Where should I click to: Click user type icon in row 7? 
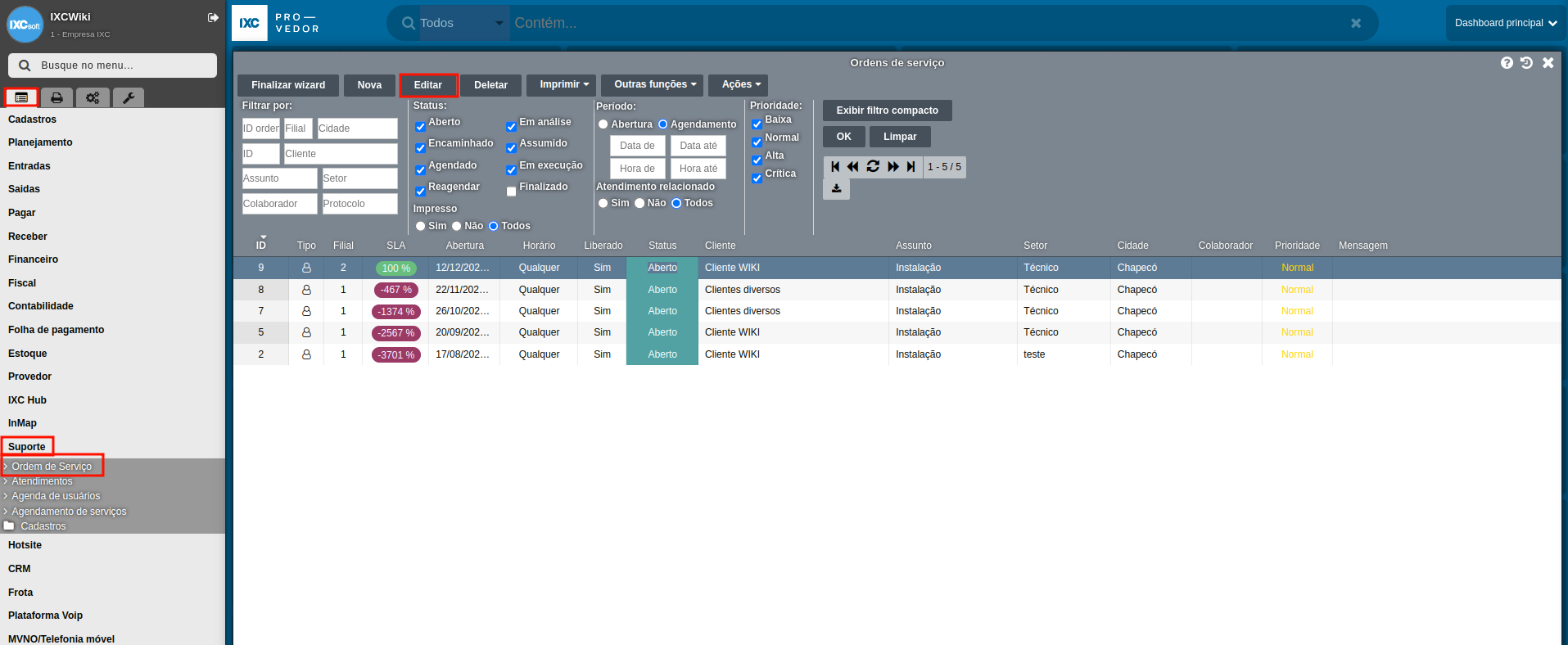coord(306,311)
